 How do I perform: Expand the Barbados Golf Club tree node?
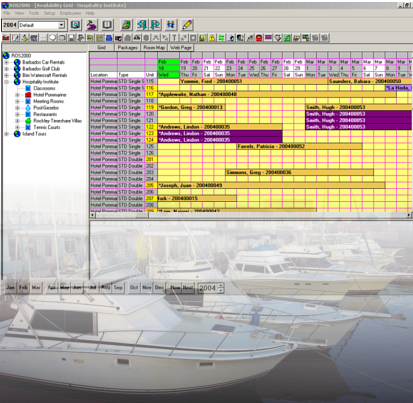(6, 69)
